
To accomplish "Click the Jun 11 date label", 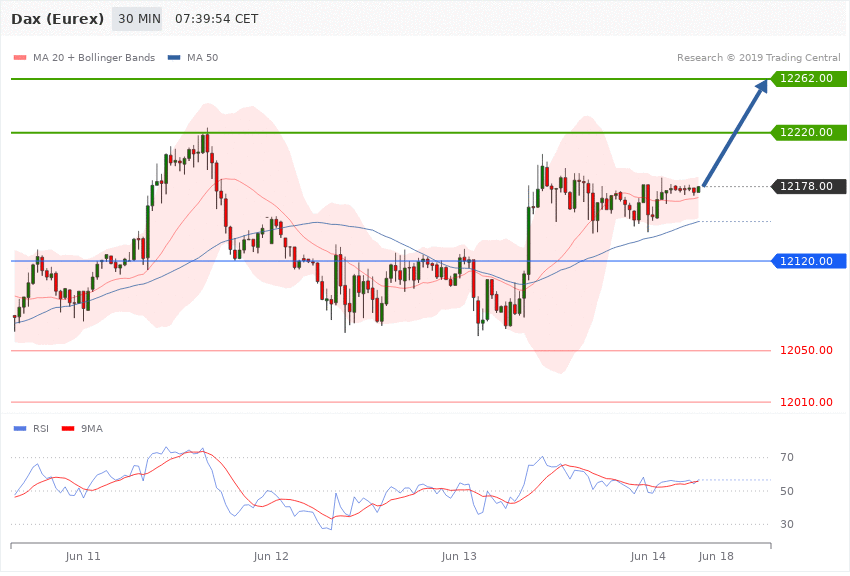I will tap(83, 556).
